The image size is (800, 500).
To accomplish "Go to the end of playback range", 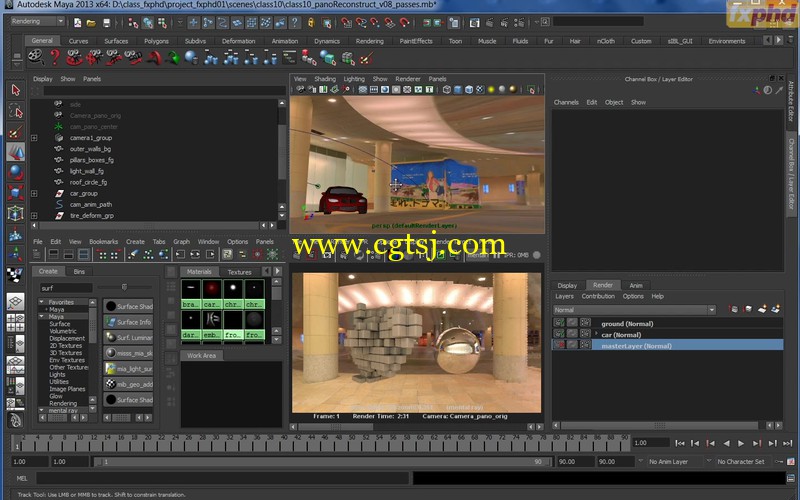I will 787,443.
